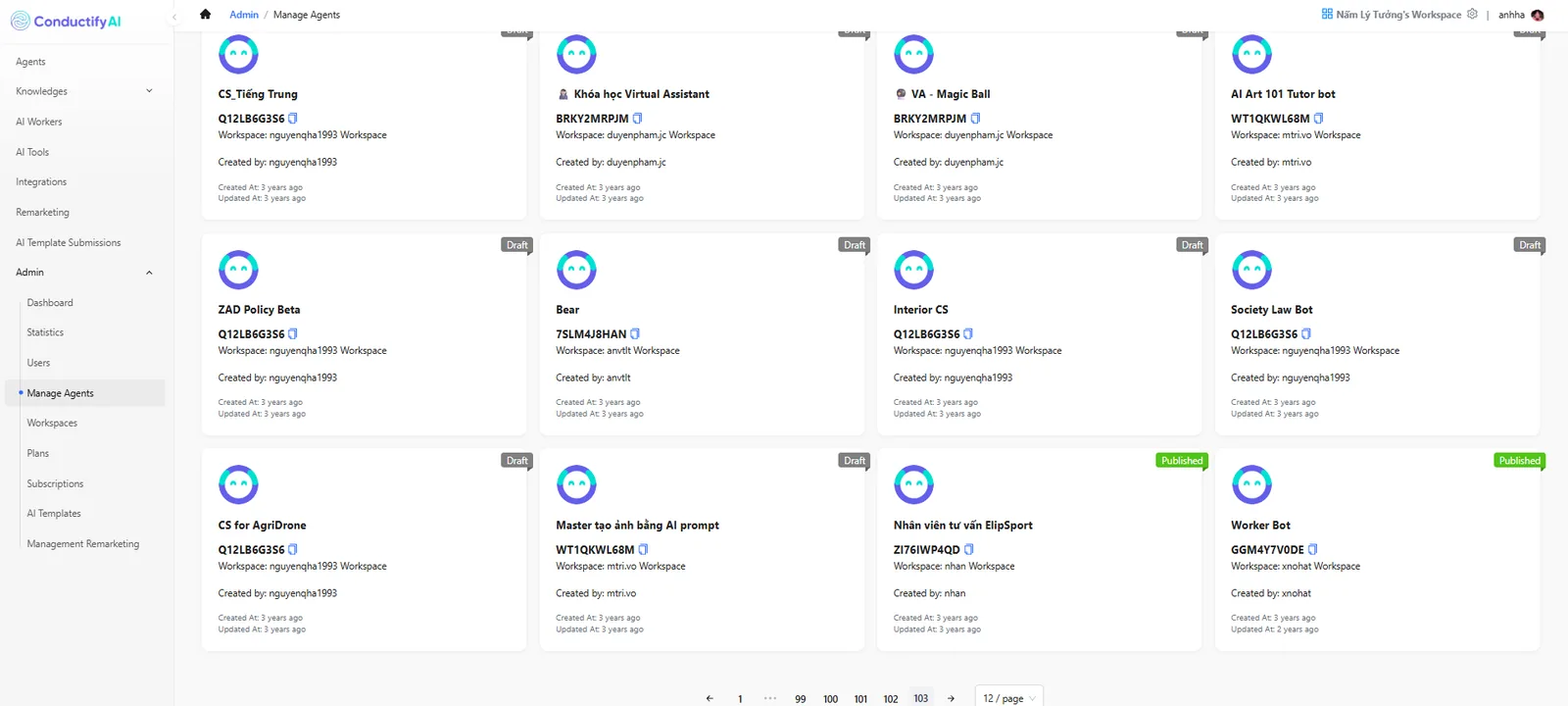Screen dimensions: 1568x706
Task: Open the Master tạo ảnh bằng AI prompt card
Action: [x=702, y=549]
